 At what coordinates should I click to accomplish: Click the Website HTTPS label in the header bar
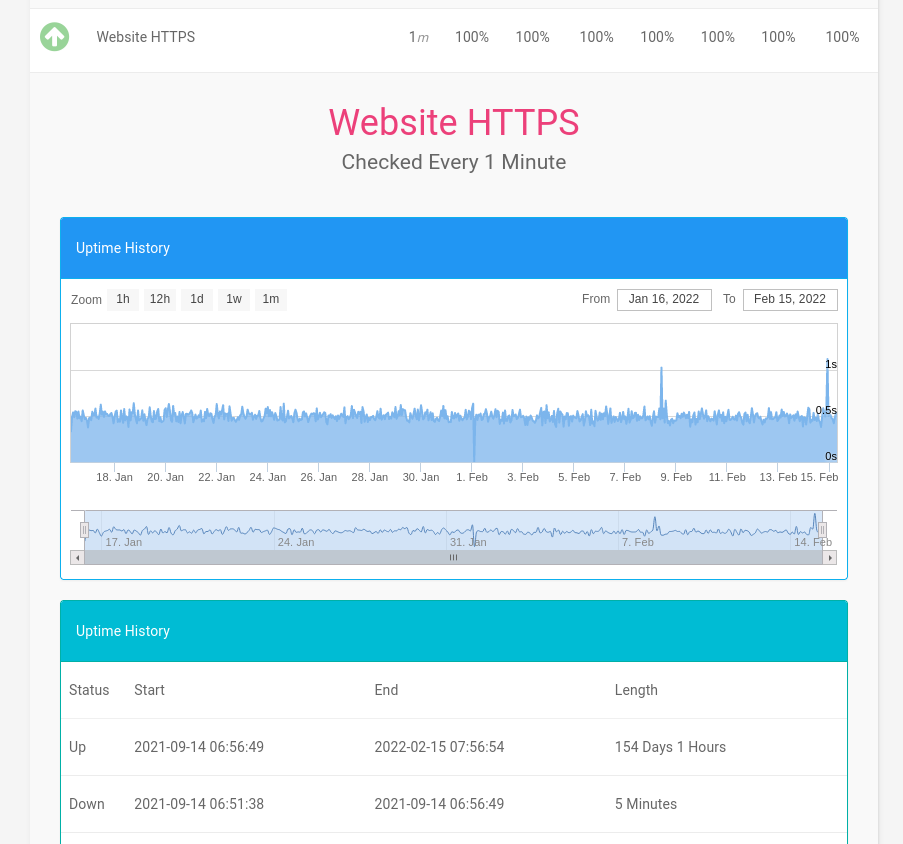[145, 36]
